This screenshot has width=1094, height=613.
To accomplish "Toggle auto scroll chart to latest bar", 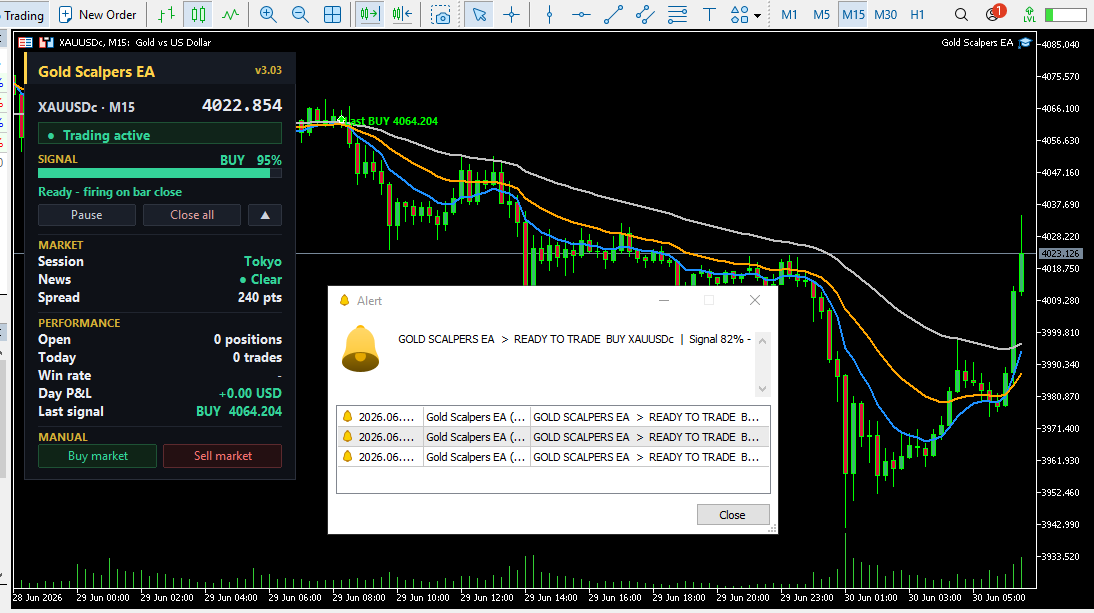I will tap(370, 15).
